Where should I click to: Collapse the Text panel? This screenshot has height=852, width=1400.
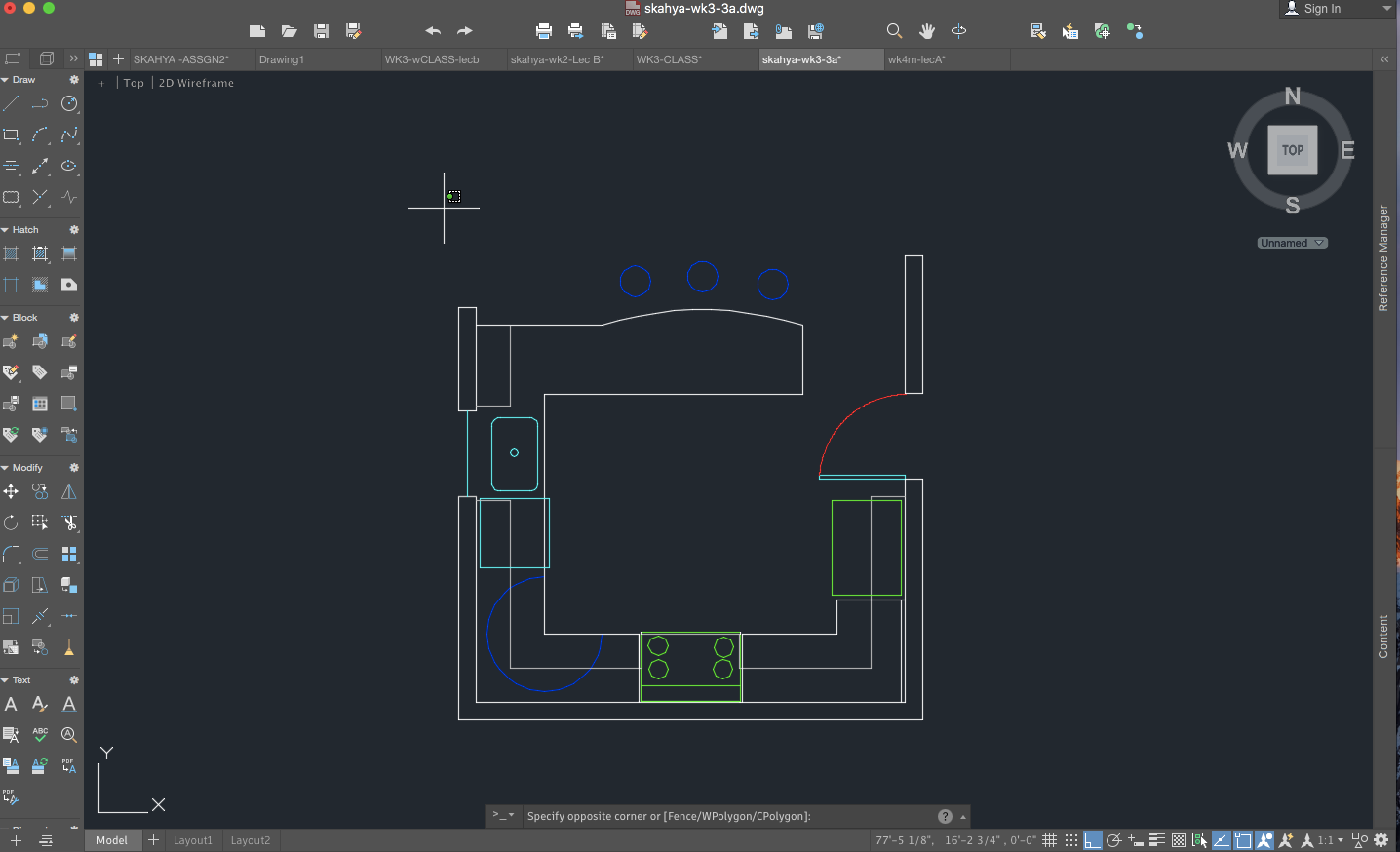(x=5, y=680)
